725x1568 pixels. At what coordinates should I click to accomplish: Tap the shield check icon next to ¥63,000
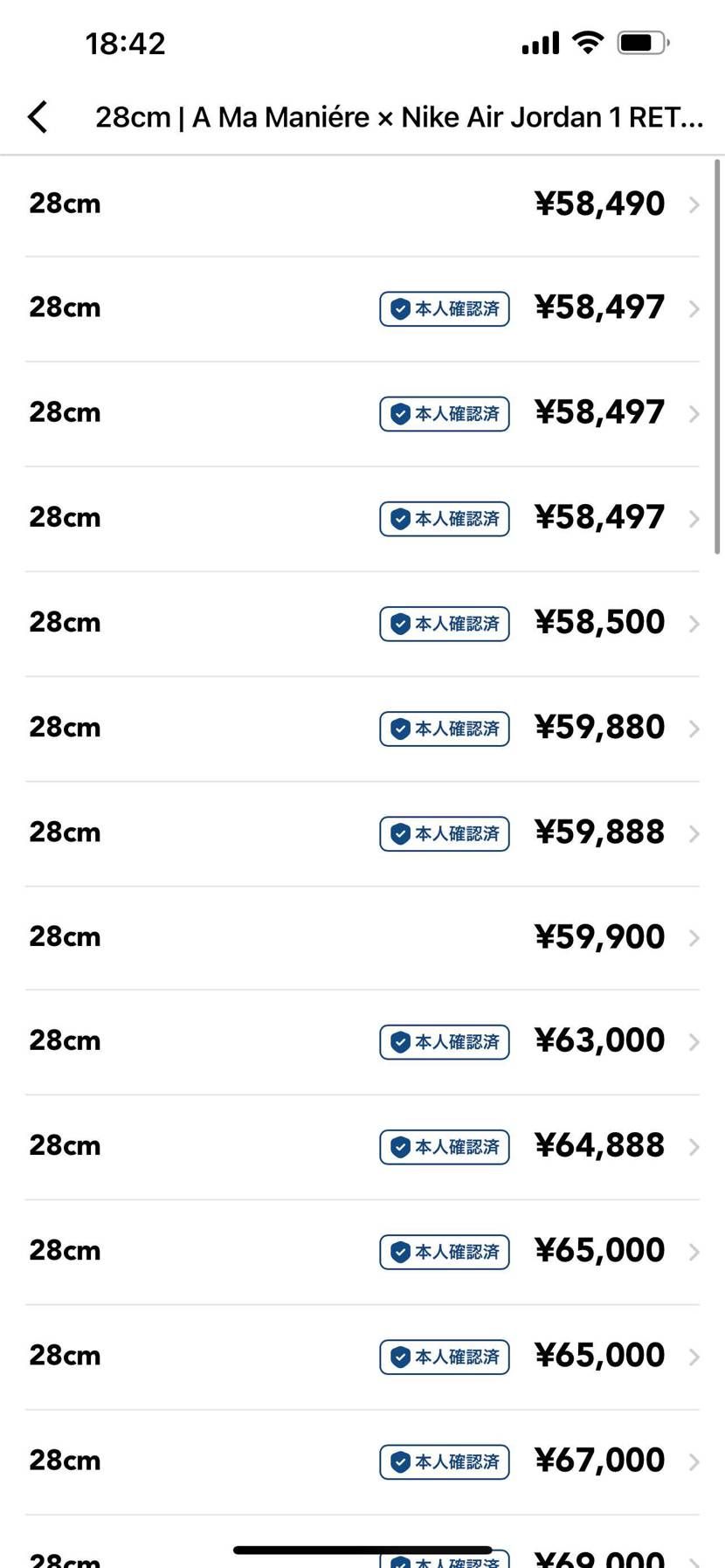400,1042
